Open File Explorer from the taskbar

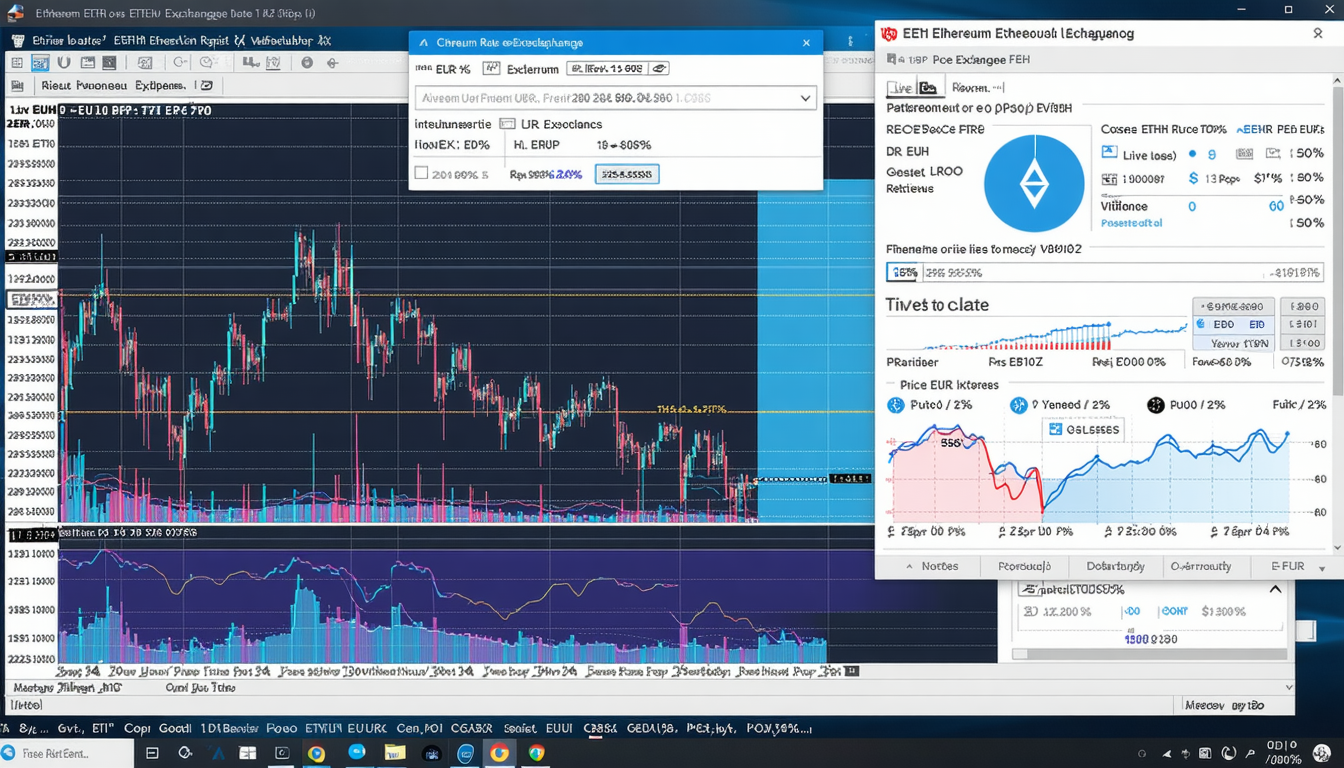point(394,753)
